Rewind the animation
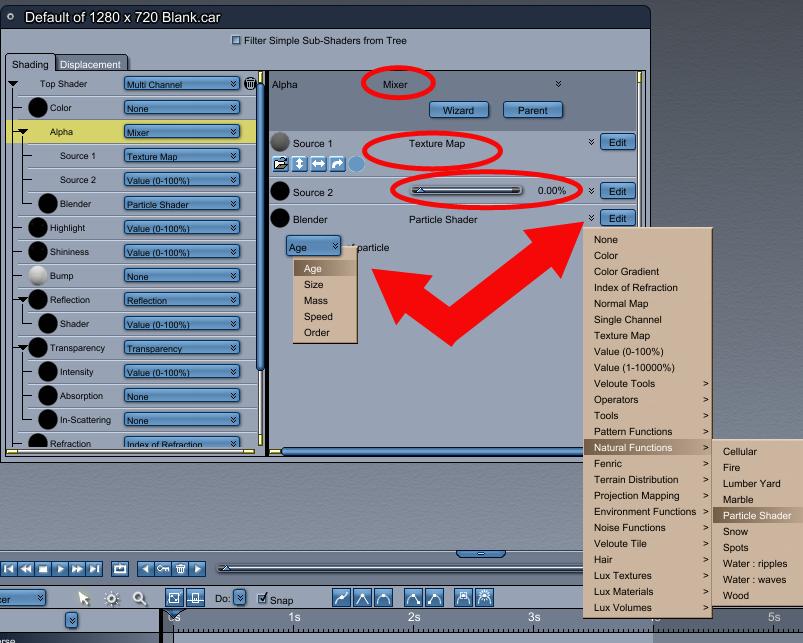Screen dimensions: 803x643 (26, 569)
